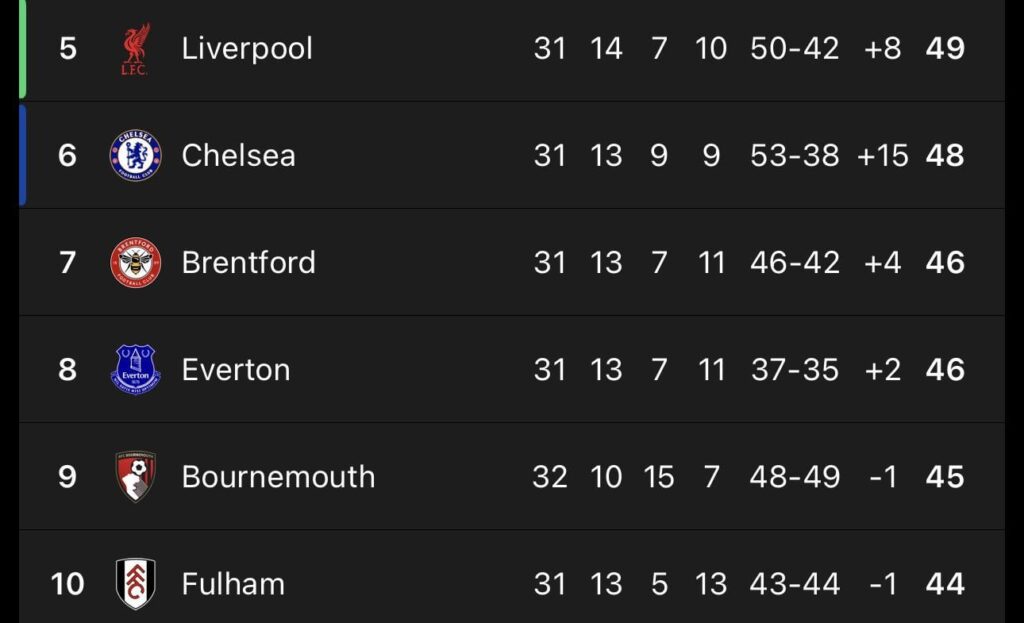1024x623 pixels.
Task: Click Chelsea's +15 goal difference
Action: click(x=883, y=156)
